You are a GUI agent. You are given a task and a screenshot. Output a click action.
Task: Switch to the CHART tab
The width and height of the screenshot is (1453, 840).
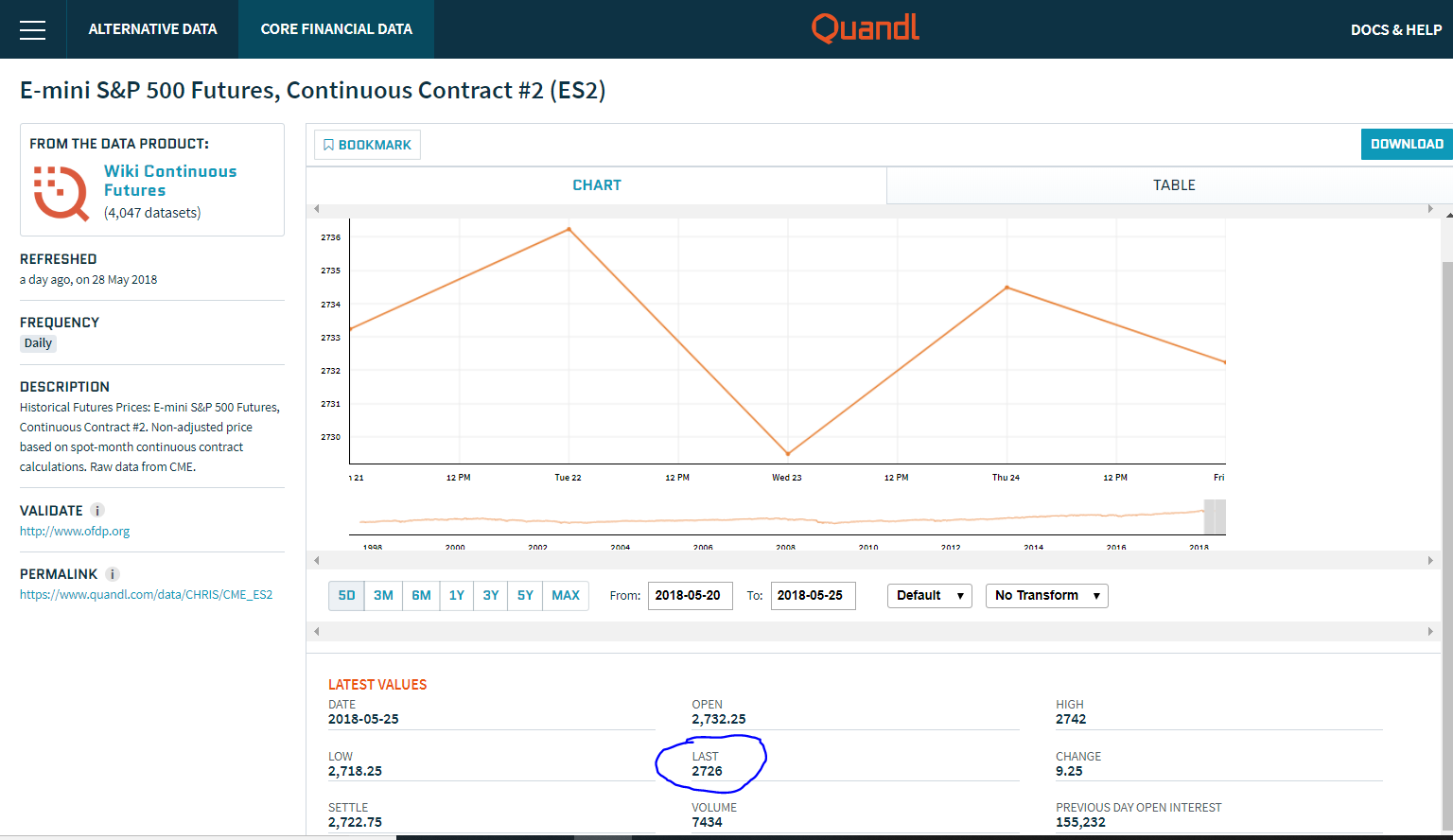597,185
